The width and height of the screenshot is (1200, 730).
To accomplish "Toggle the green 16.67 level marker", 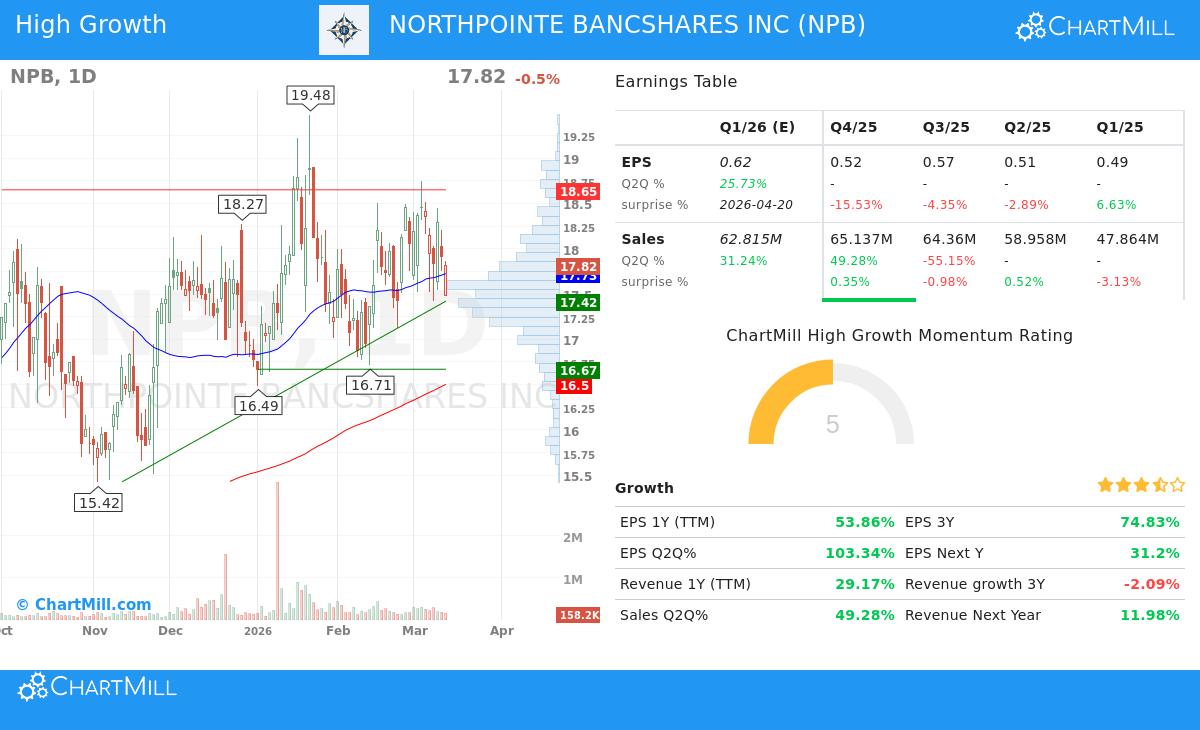I will [x=578, y=371].
